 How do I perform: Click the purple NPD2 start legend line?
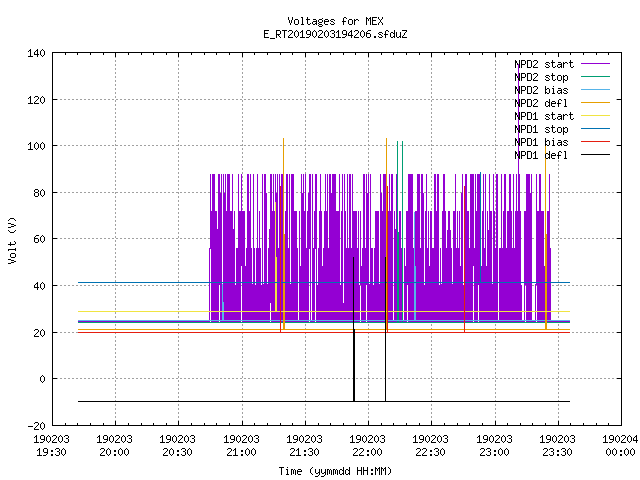[595, 64]
